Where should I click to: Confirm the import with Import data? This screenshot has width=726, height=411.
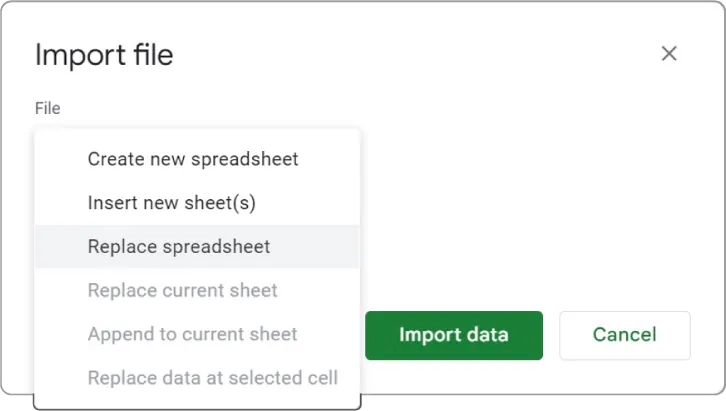pos(453,335)
